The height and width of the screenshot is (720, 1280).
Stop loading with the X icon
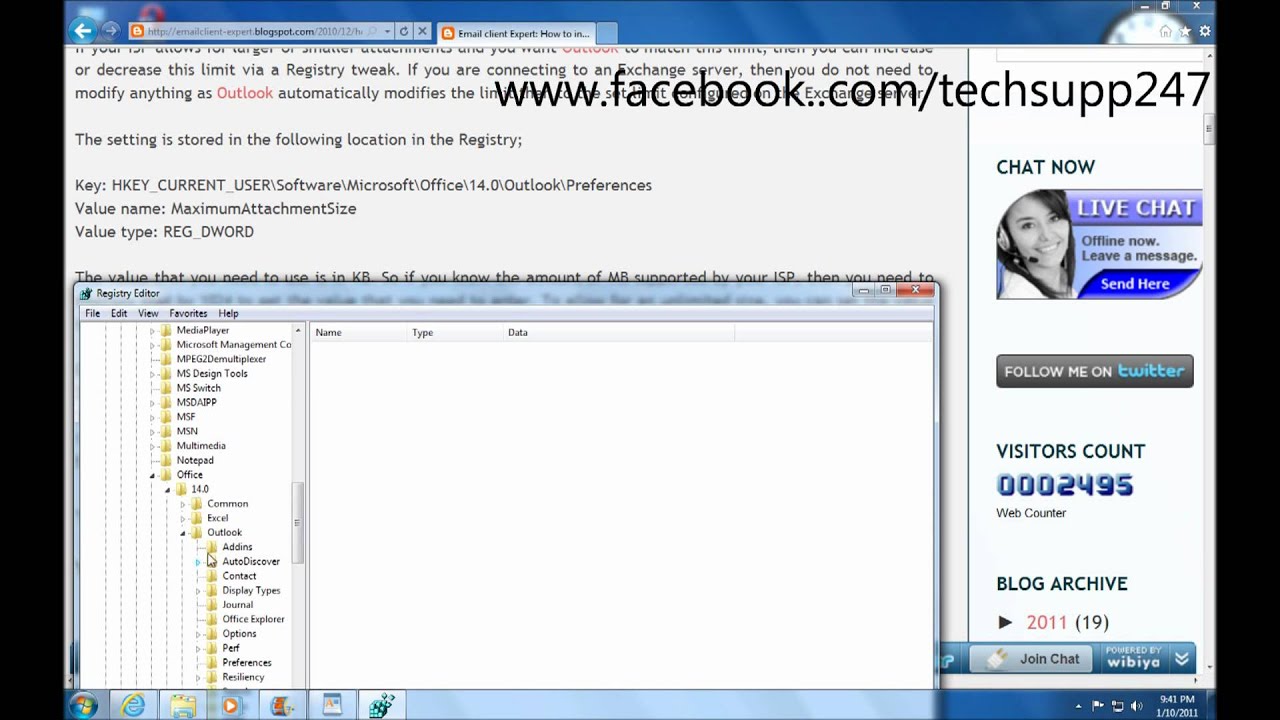pos(421,32)
